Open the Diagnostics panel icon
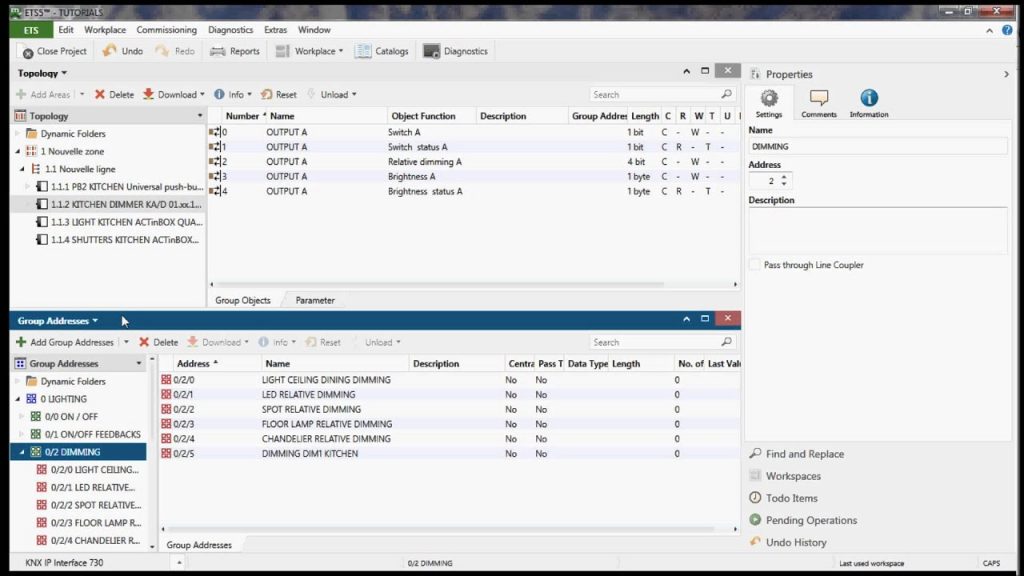 pos(430,50)
